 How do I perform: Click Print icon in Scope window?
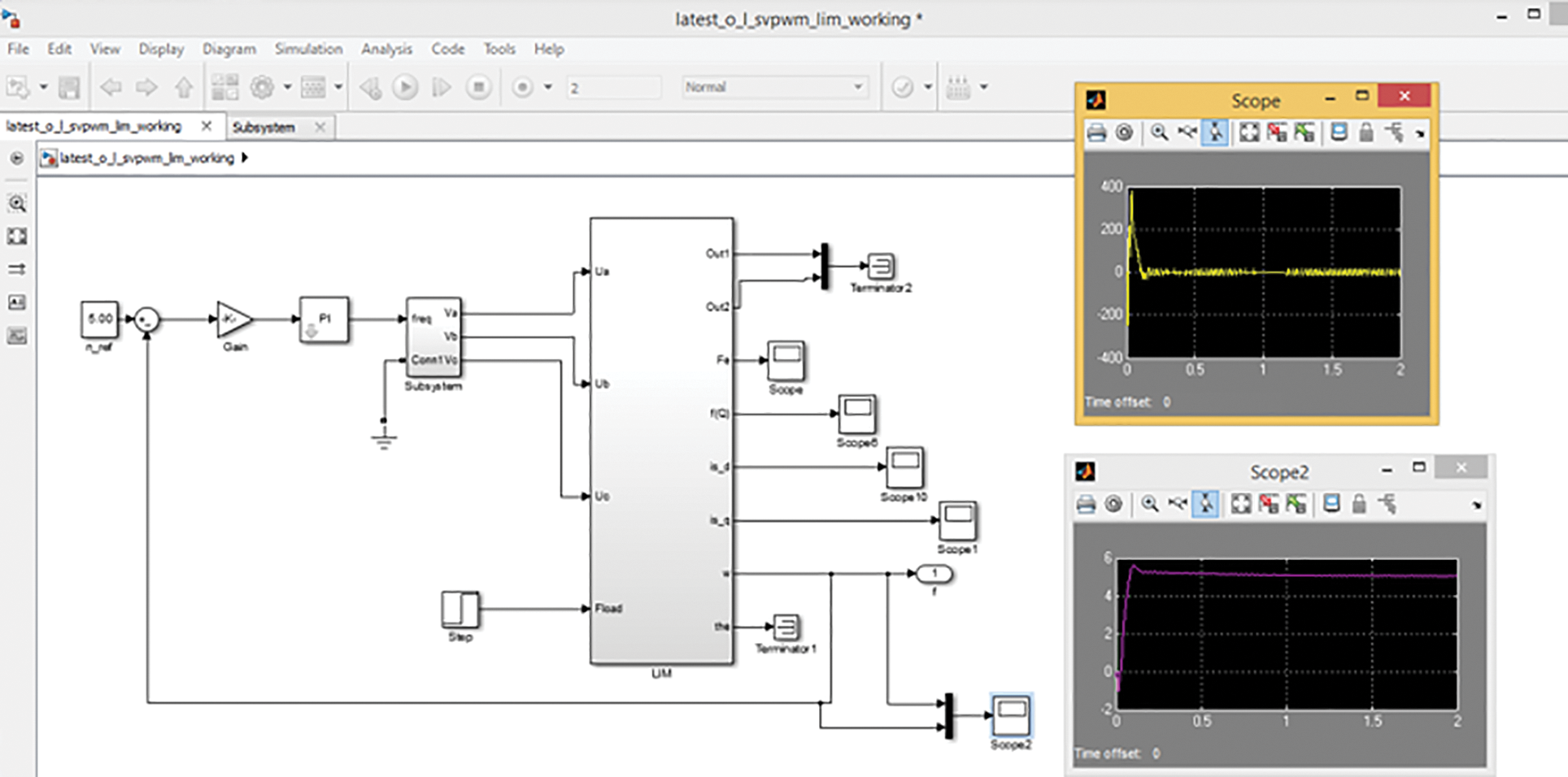tap(1096, 132)
